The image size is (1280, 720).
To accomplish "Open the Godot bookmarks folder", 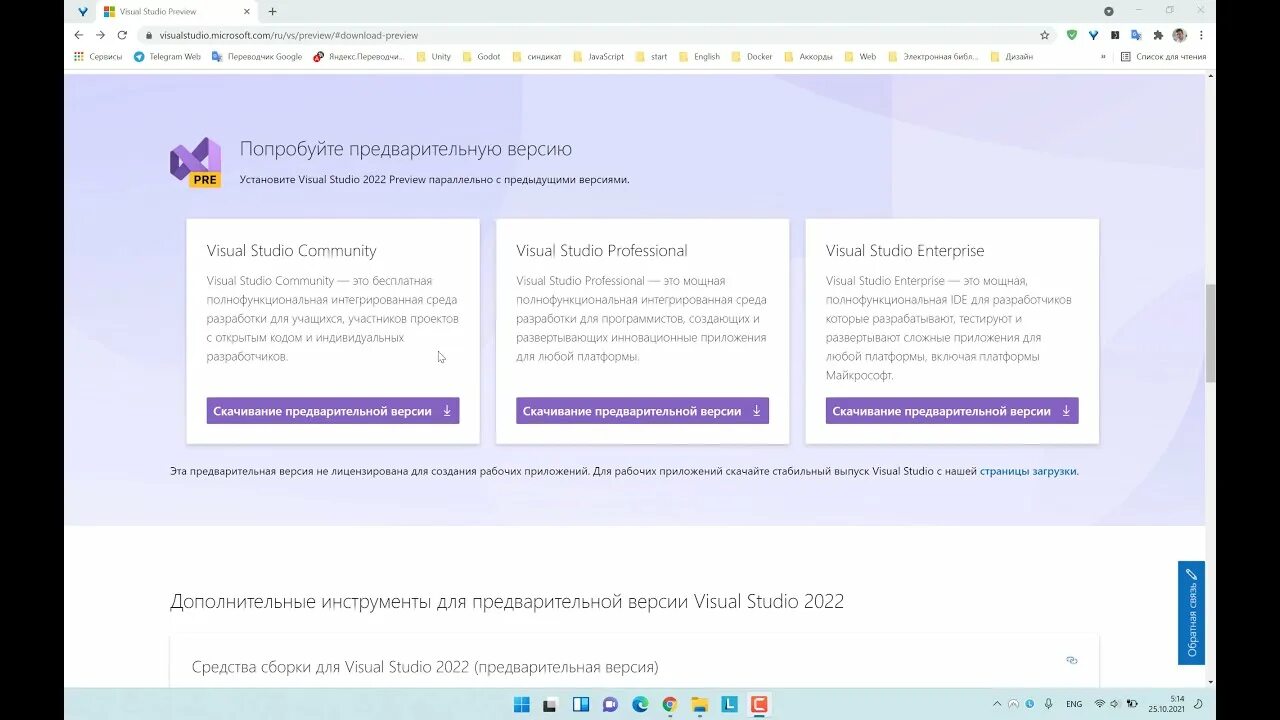I will (480, 57).
